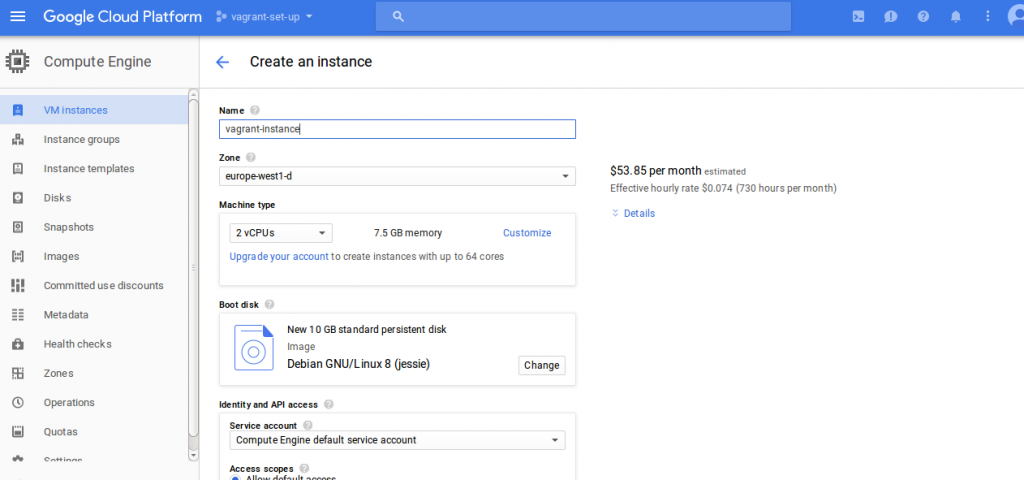Click the Instance groups sidebar icon
Screen dimensions: 1024x480
18,139
